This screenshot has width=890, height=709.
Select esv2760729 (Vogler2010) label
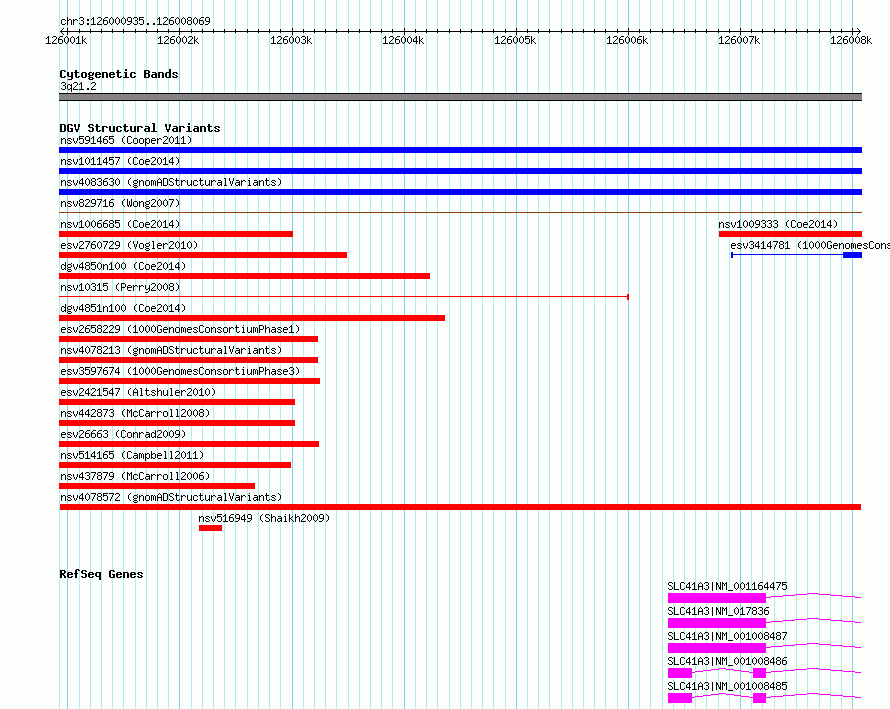point(129,245)
